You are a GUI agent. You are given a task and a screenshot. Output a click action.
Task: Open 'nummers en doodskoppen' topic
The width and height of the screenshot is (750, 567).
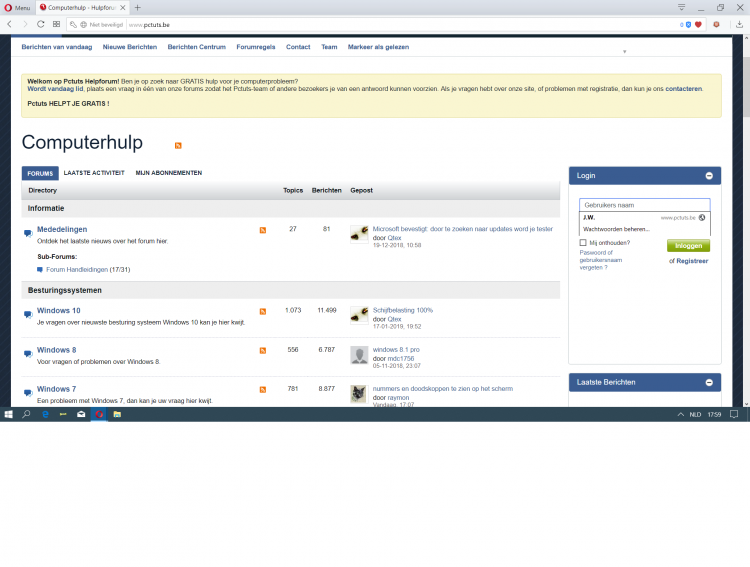click(x=442, y=389)
